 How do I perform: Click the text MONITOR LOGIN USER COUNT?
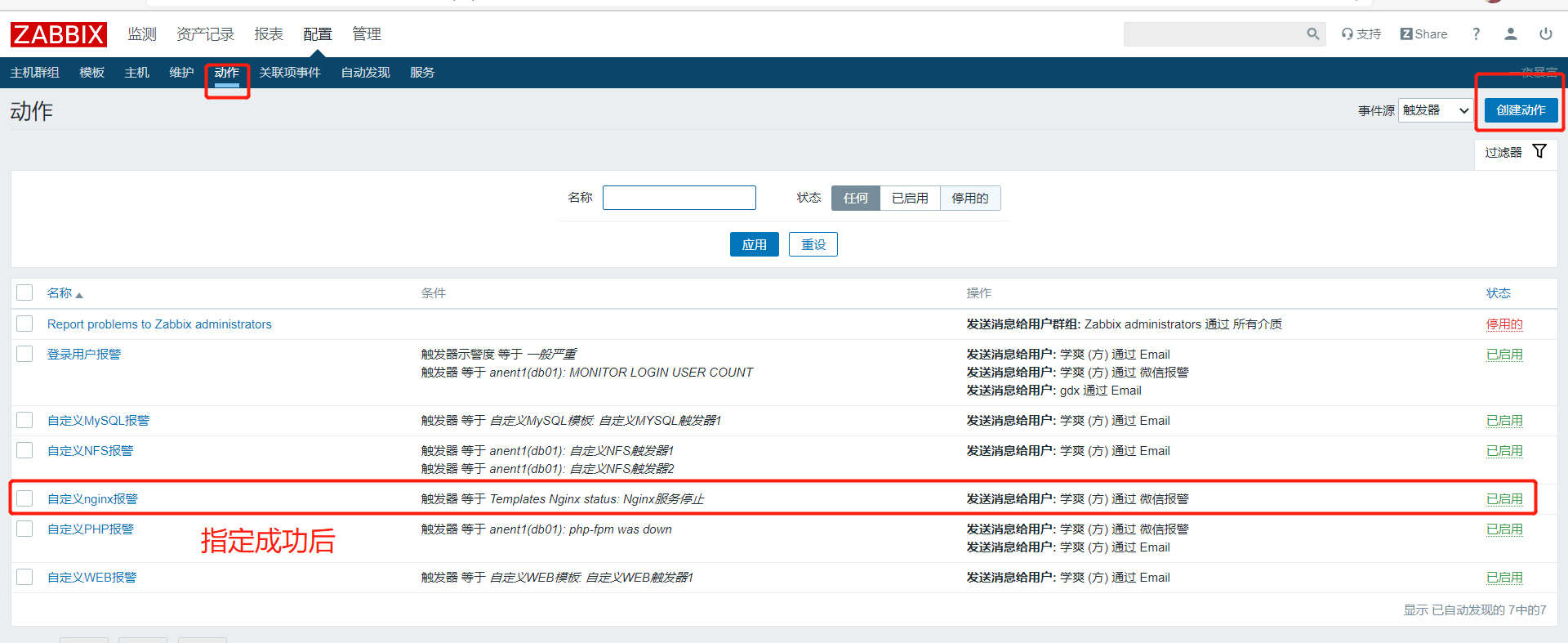coord(661,373)
